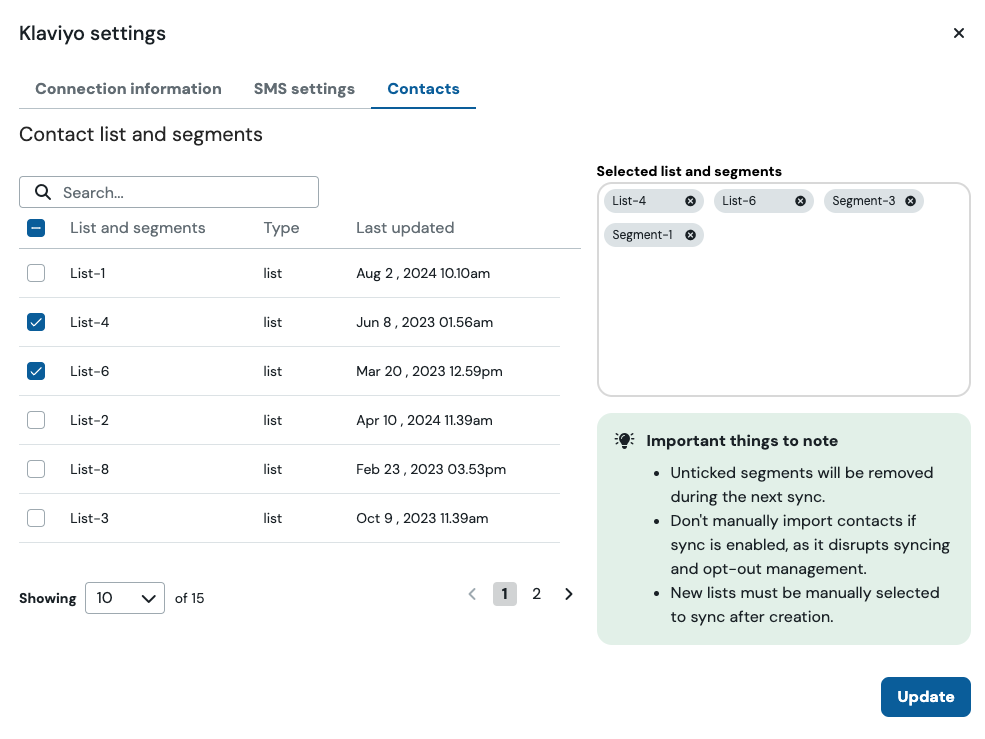Switch to SMS settings tab
The image size is (985, 739).
[304, 89]
